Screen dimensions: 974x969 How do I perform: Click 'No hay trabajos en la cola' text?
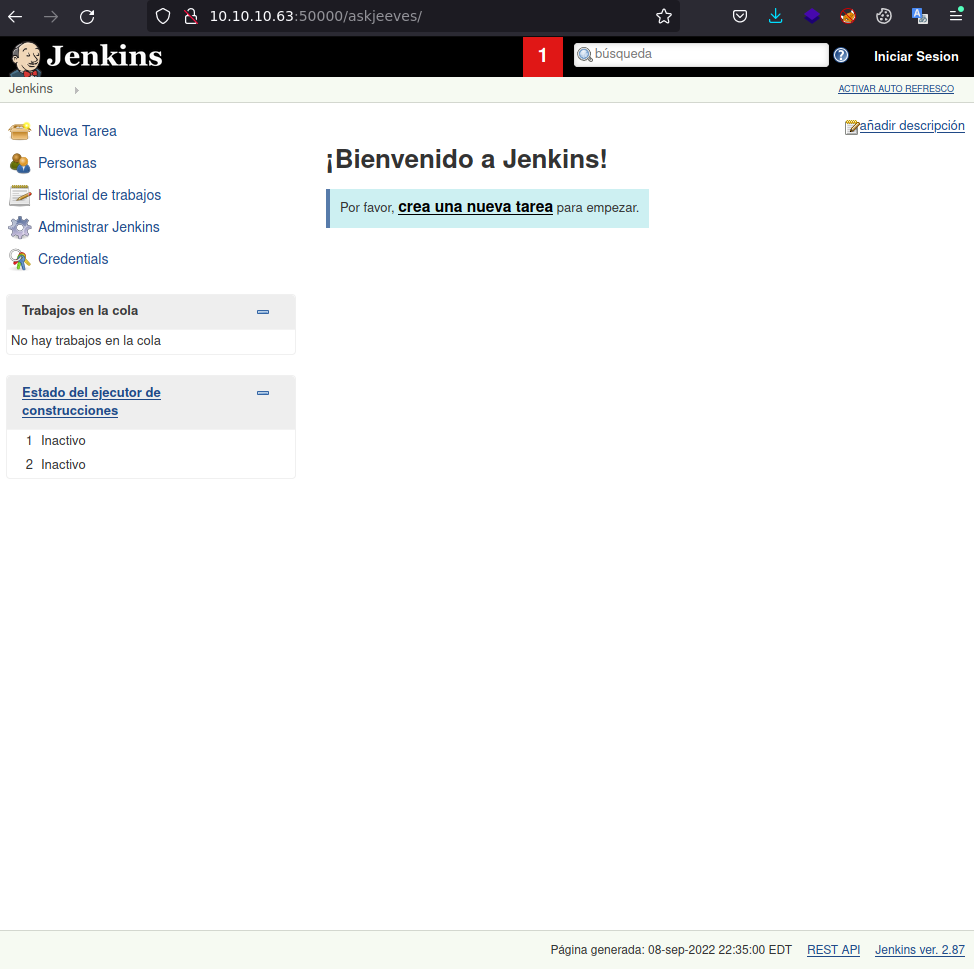(86, 341)
